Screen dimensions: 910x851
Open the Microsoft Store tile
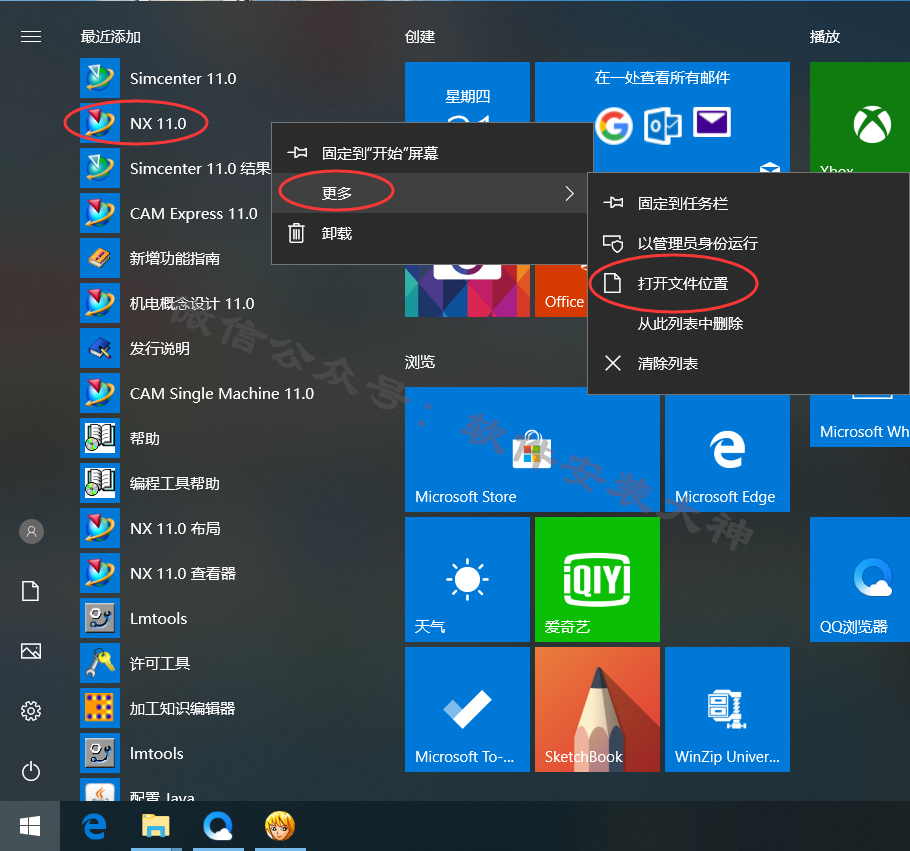tap(532, 449)
